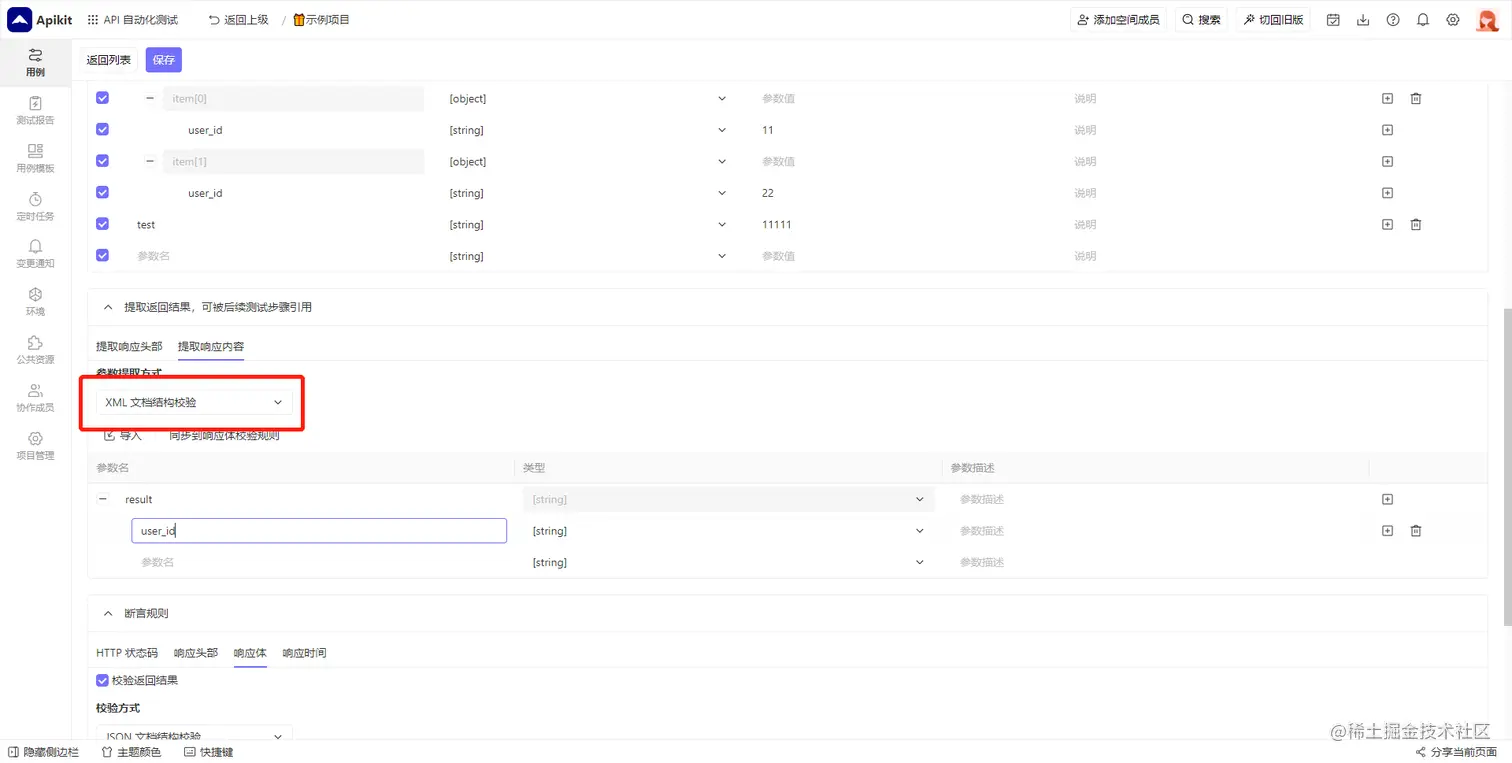Image resolution: width=1512 pixels, height=763 pixels.
Task: Click the user_id parameter name input
Action: (319, 531)
